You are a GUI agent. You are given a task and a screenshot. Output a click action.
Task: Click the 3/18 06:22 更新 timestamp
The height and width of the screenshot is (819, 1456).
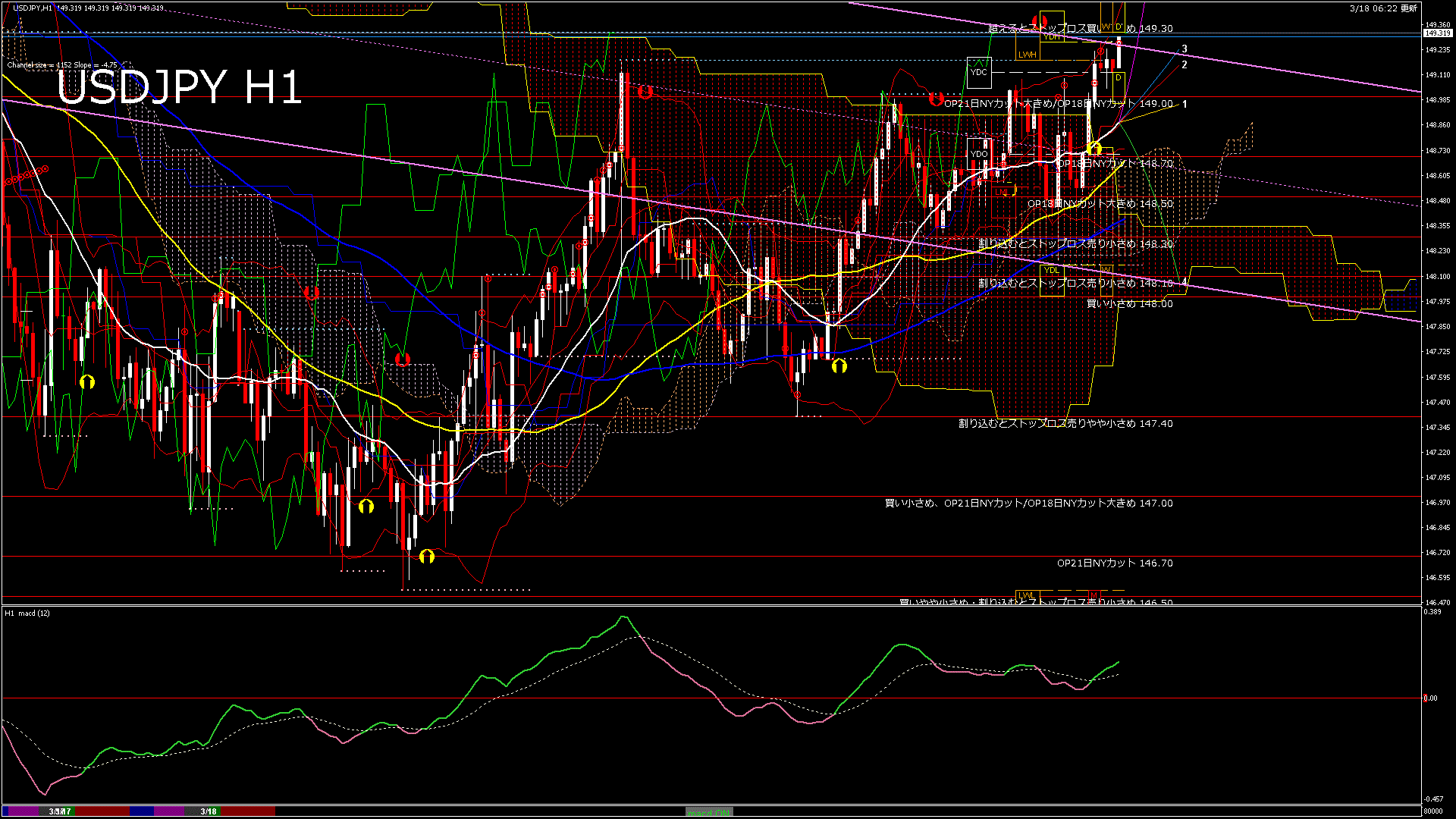(1383, 8)
